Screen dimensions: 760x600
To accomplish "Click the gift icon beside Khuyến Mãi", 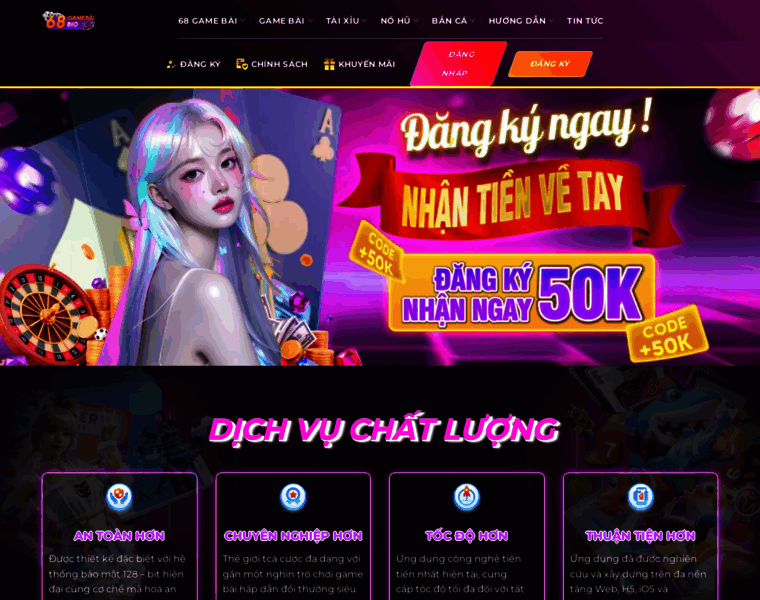I will 330,64.
